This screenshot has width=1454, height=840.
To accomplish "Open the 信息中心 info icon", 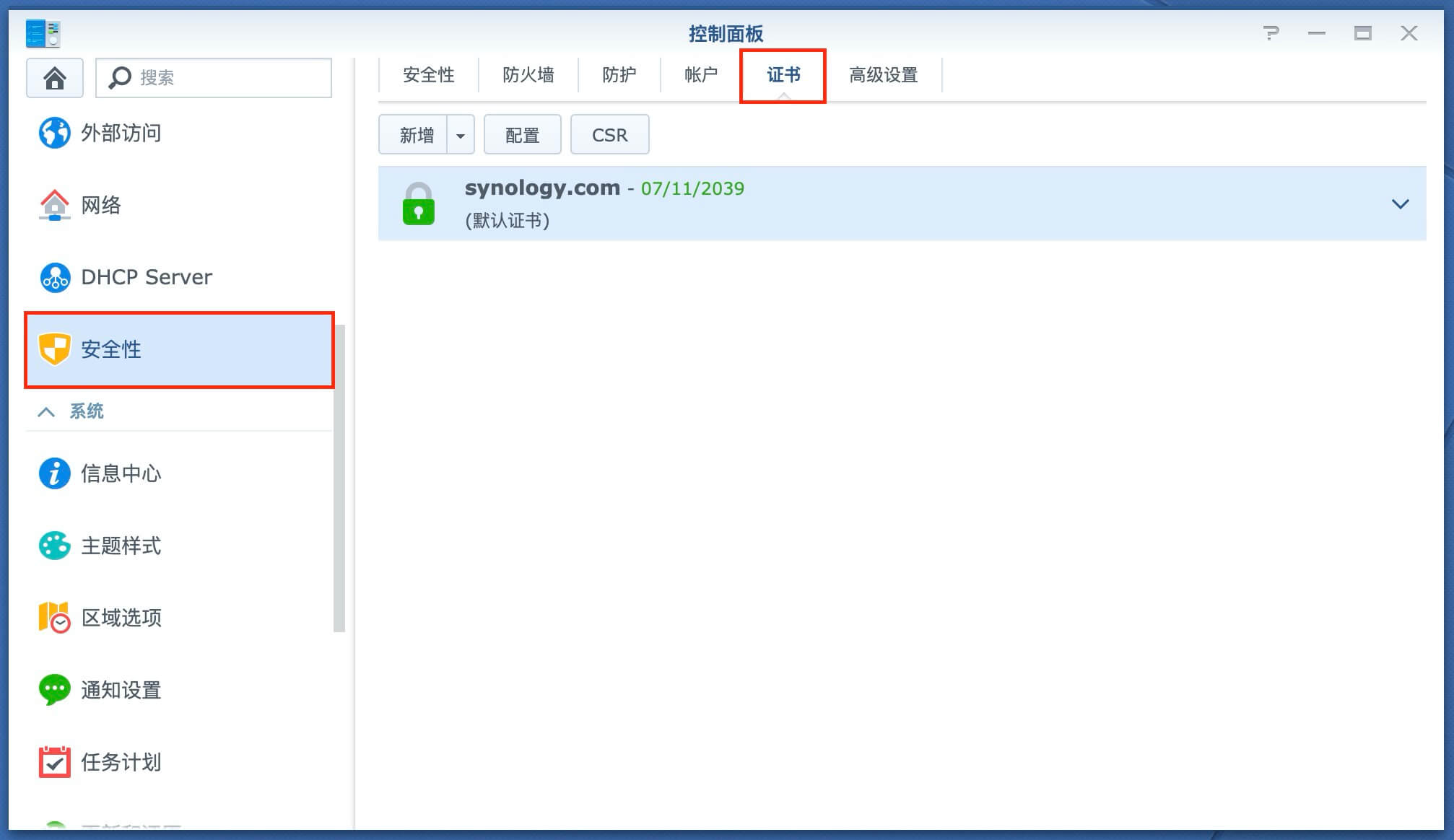I will click(54, 473).
